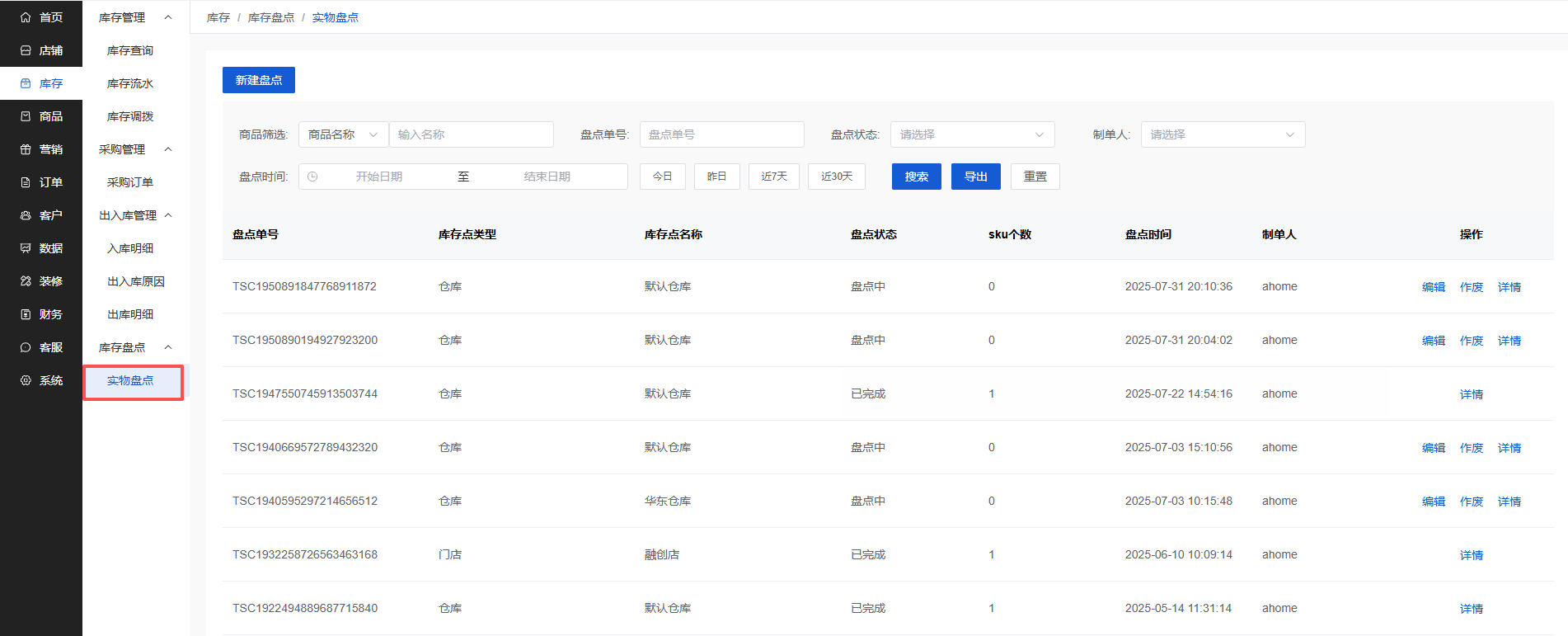Click the 订单 order icon
Image resolution: width=1568 pixels, height=636 pixels.
(x=26, y=182)
